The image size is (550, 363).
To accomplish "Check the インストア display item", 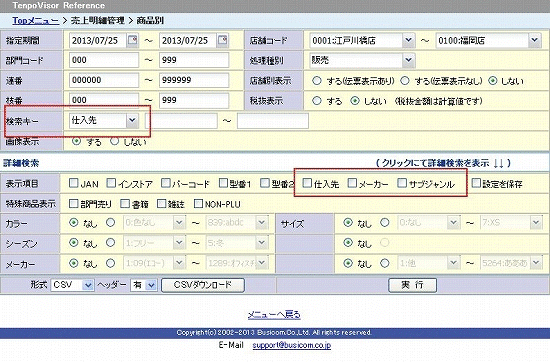I will click(x=111, y=183).
